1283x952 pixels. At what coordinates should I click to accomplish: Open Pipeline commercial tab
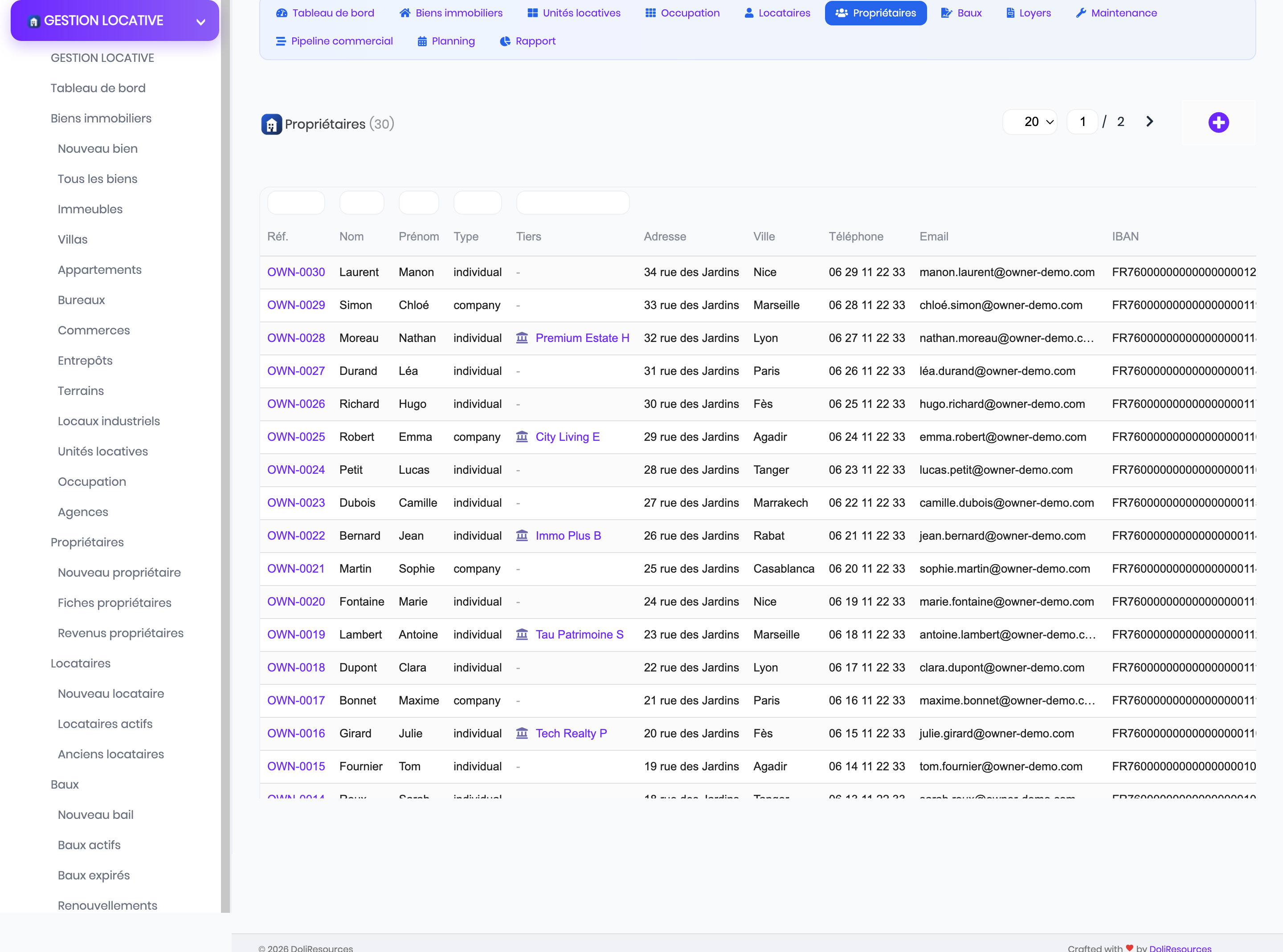click(334, 41)
